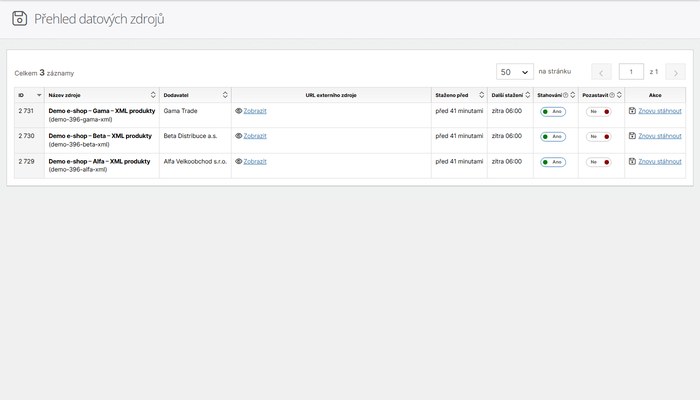Screen dimensions: 700x400
Task: Click eye icon in Gama Trade row
Action: [x=238, y=111]
